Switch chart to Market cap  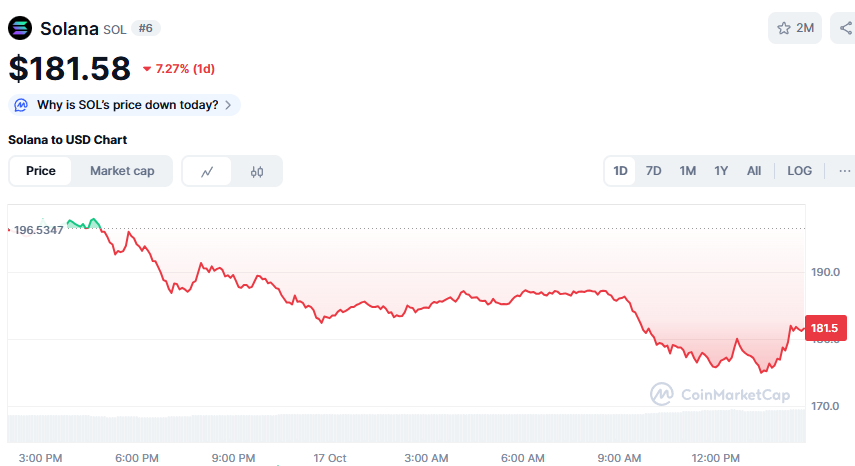coord(122,171)
